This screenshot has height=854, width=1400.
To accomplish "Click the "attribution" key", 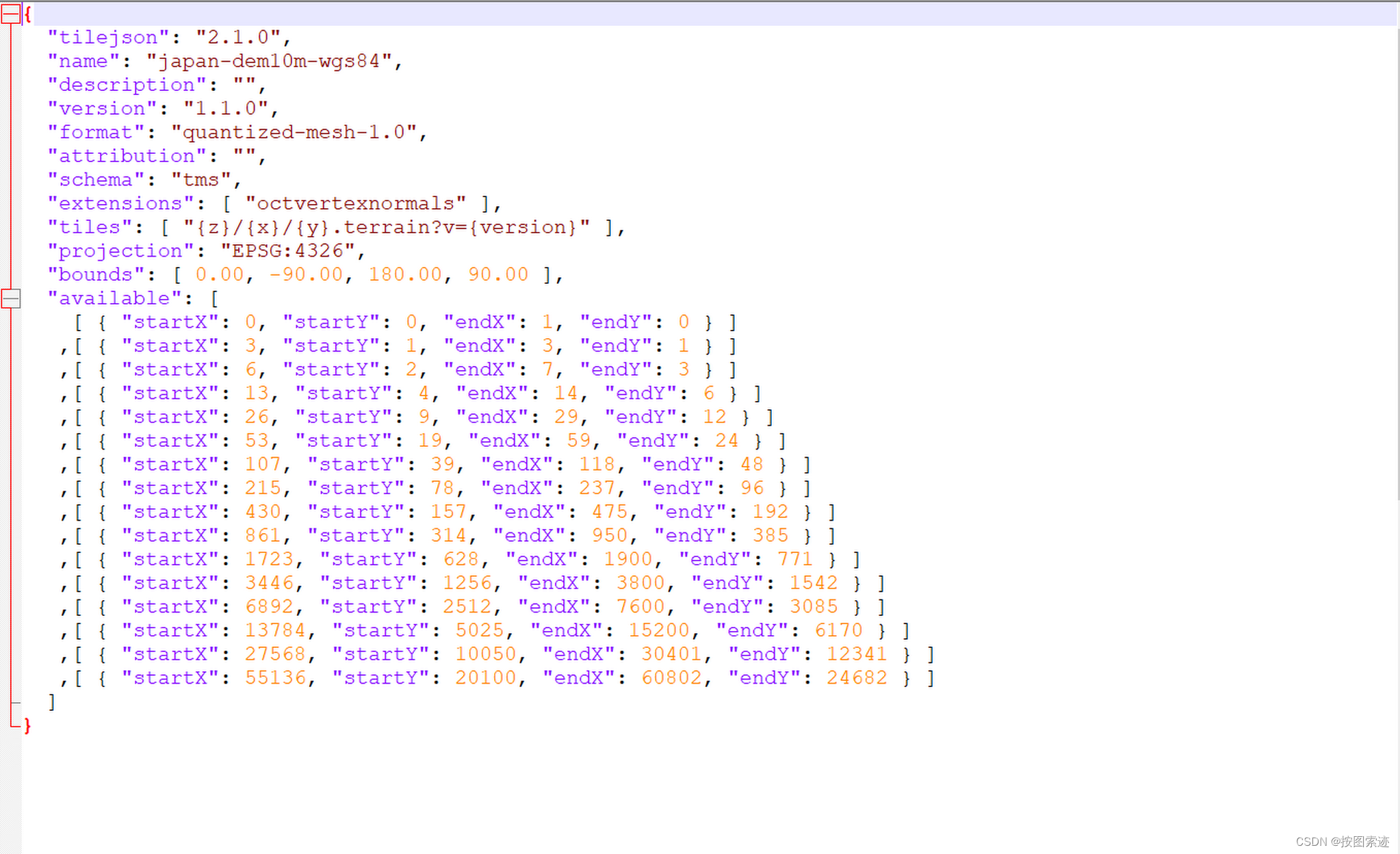I will pyautogui.click(x=127, y=156).
